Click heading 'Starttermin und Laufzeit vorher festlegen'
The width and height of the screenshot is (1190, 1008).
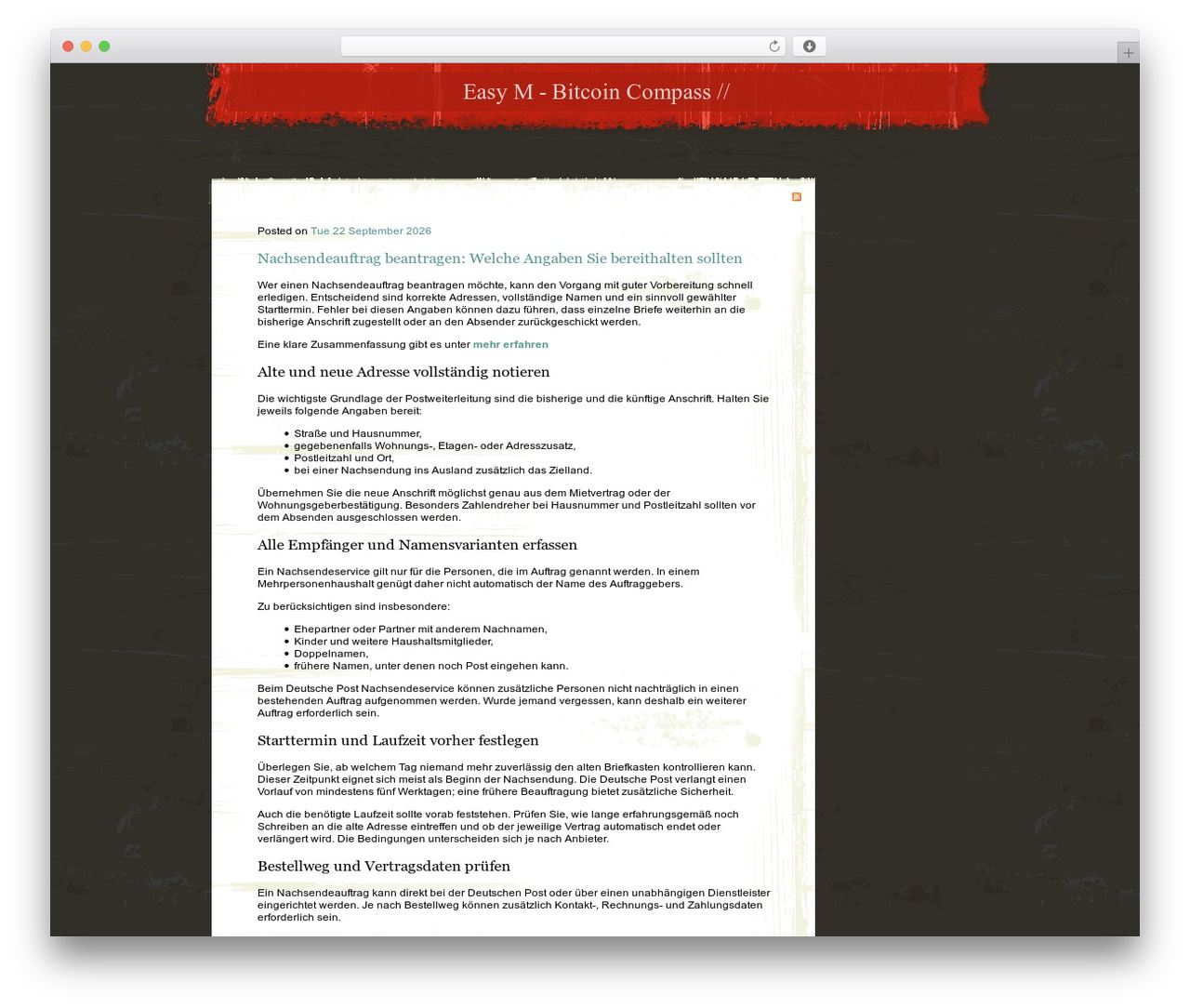398,740
